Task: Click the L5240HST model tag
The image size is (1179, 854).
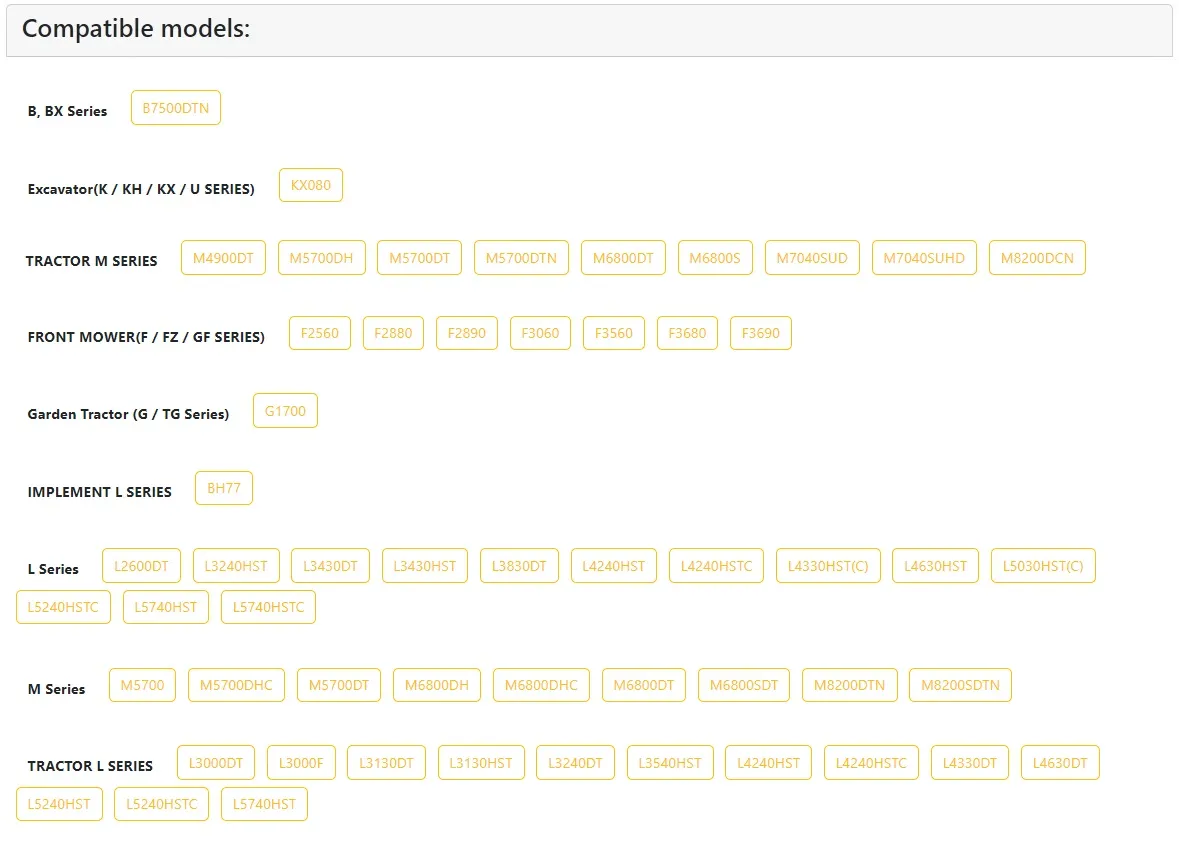Action: tap(59, 804)
